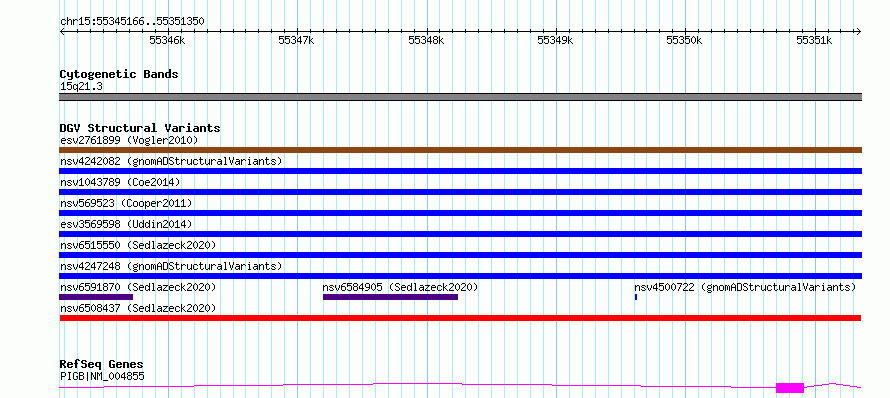Select the 15q21.3 band label

point(81,87)
